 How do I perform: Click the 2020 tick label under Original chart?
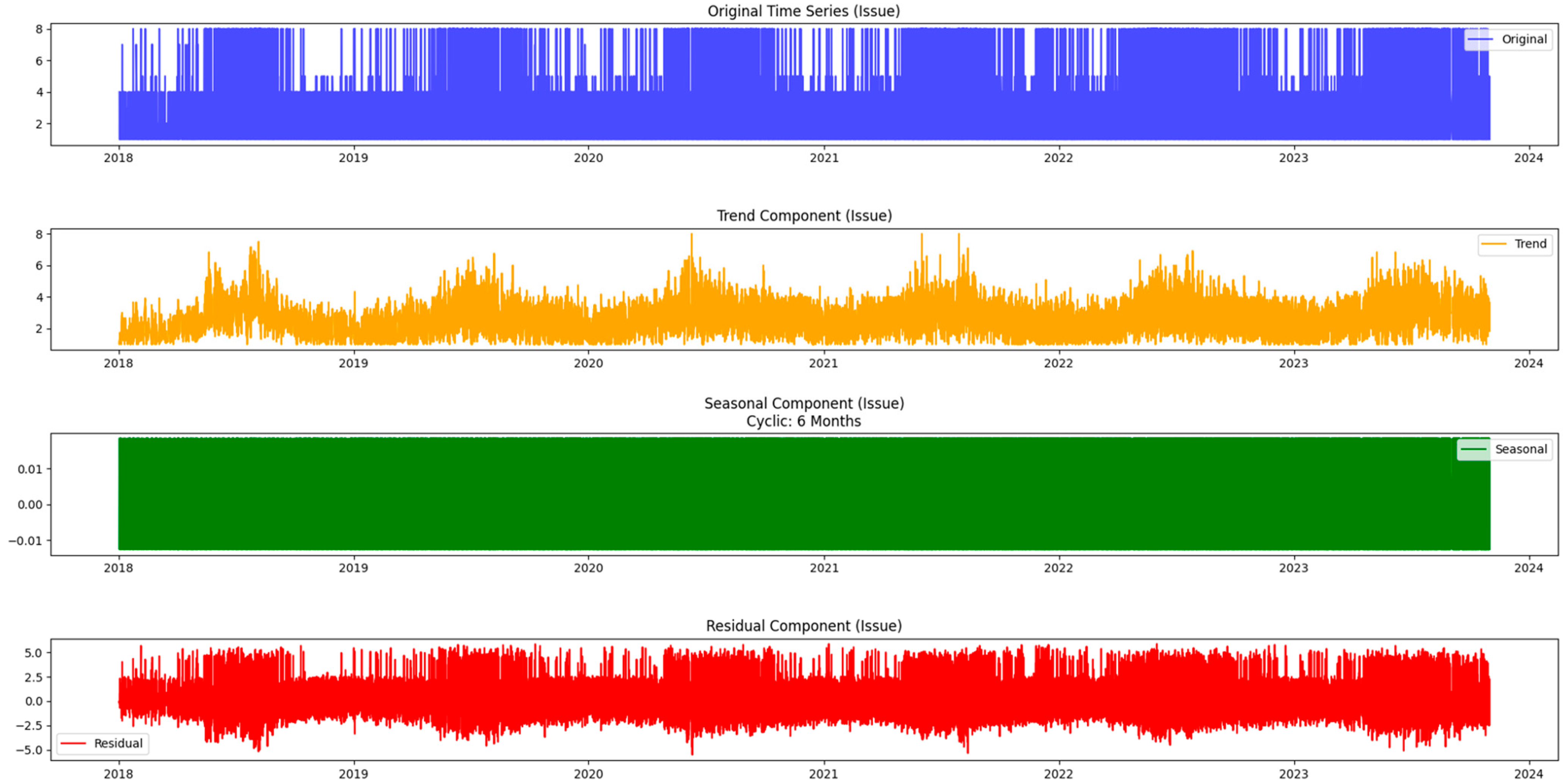589,158
